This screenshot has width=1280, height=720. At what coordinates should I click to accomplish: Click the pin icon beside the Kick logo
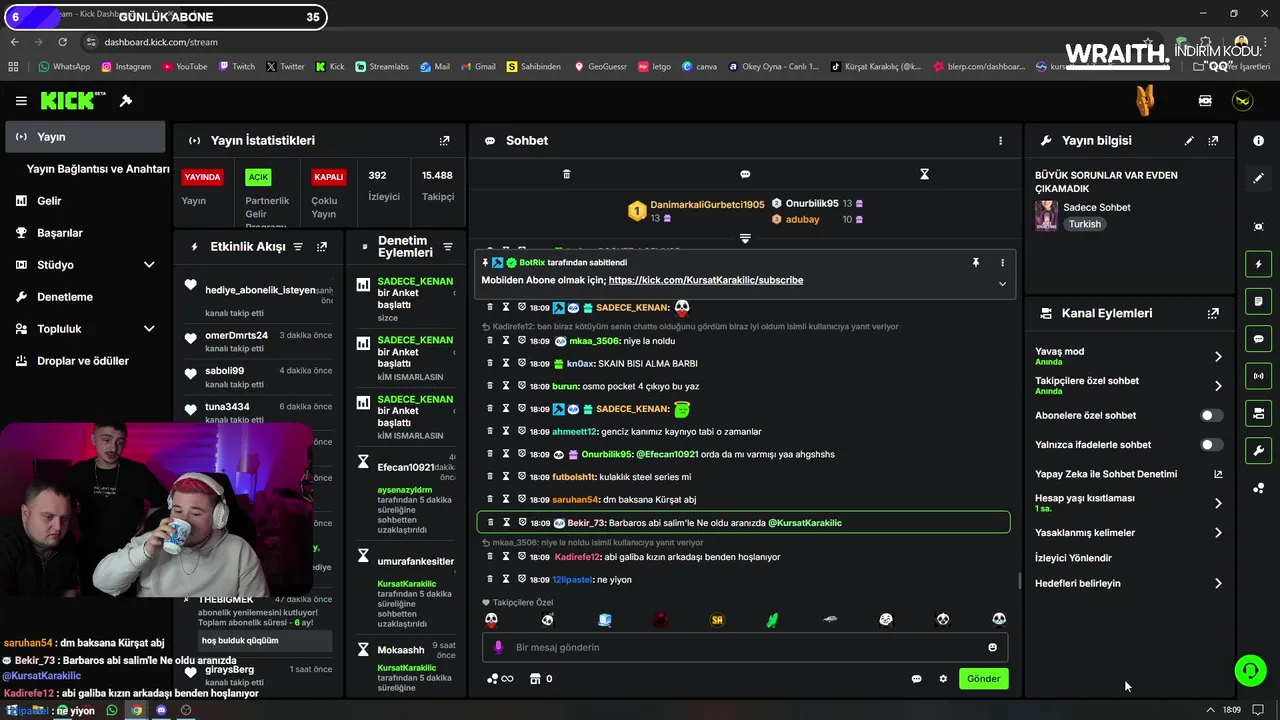126,101
